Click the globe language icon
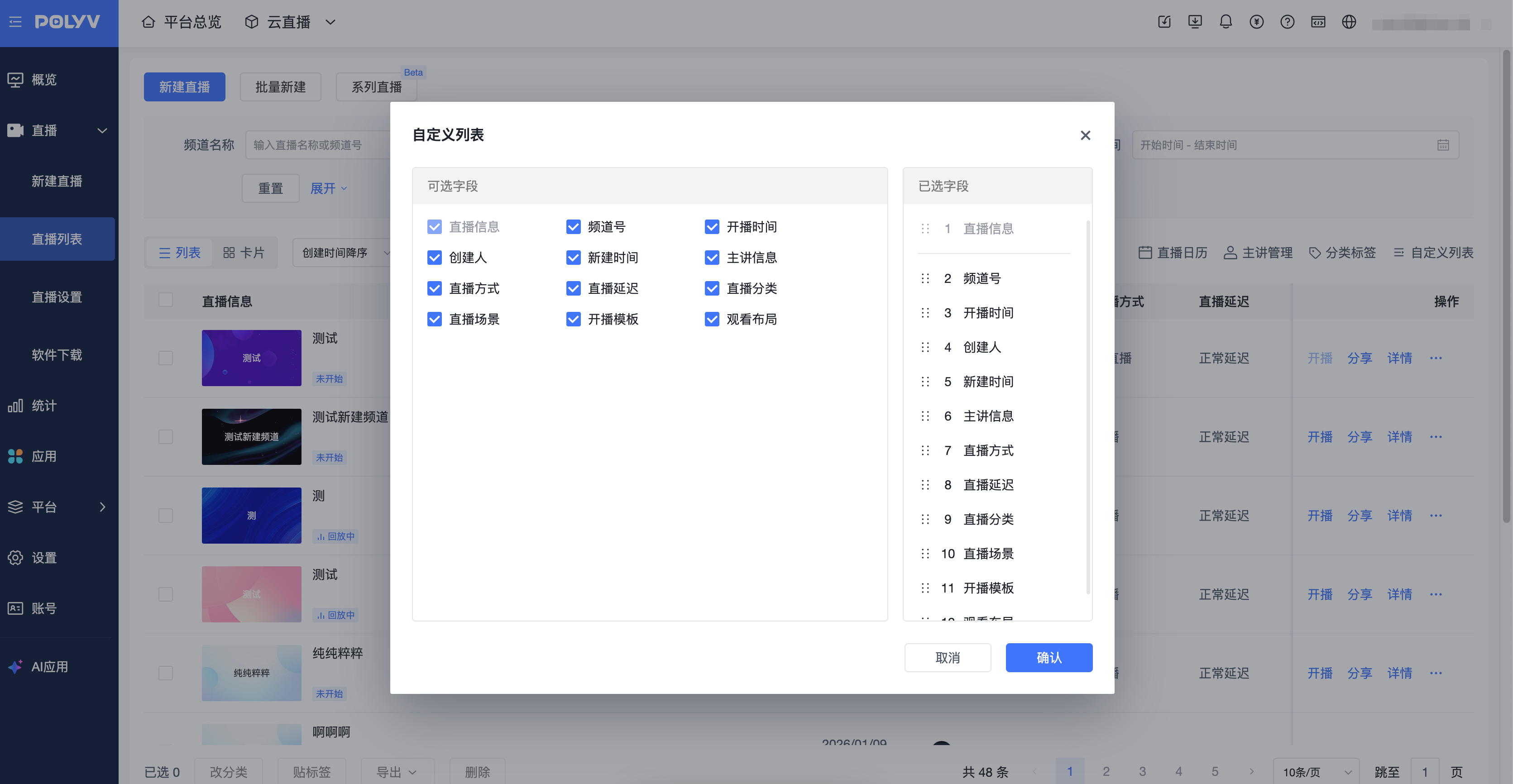Screen dimensions: 1513x784 tap(1349, 22)
